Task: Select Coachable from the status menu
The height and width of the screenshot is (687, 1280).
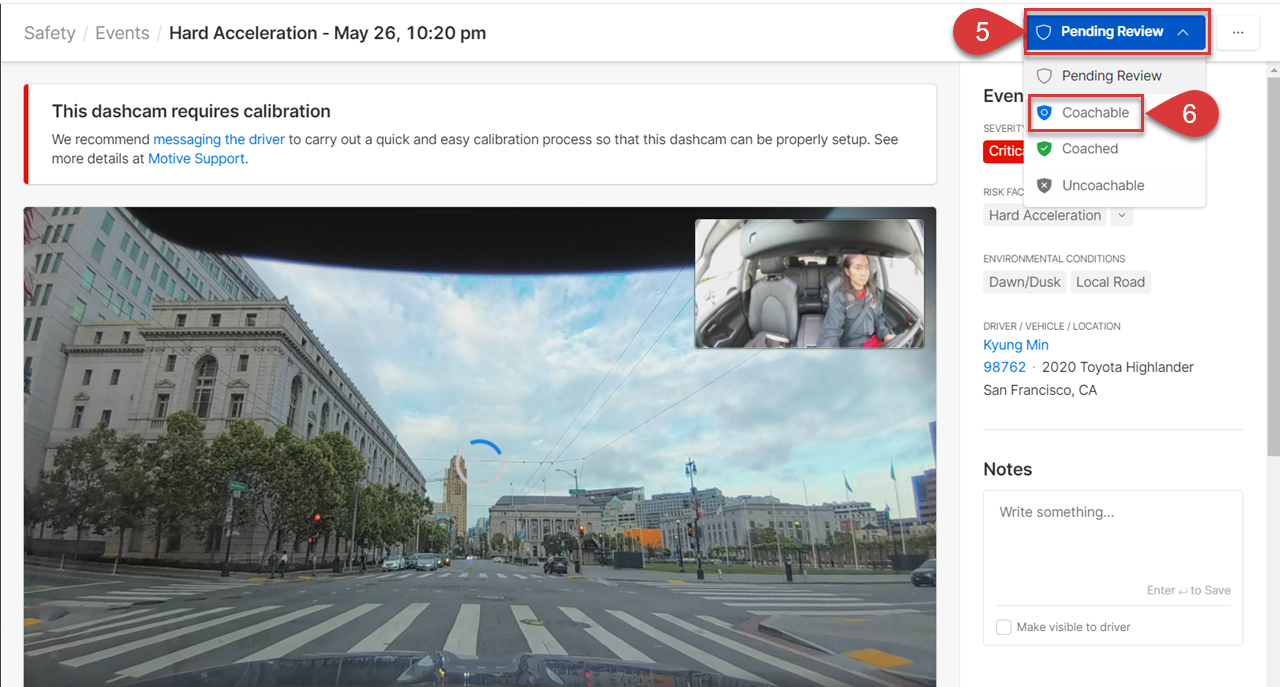Action: click(1095, 113)
